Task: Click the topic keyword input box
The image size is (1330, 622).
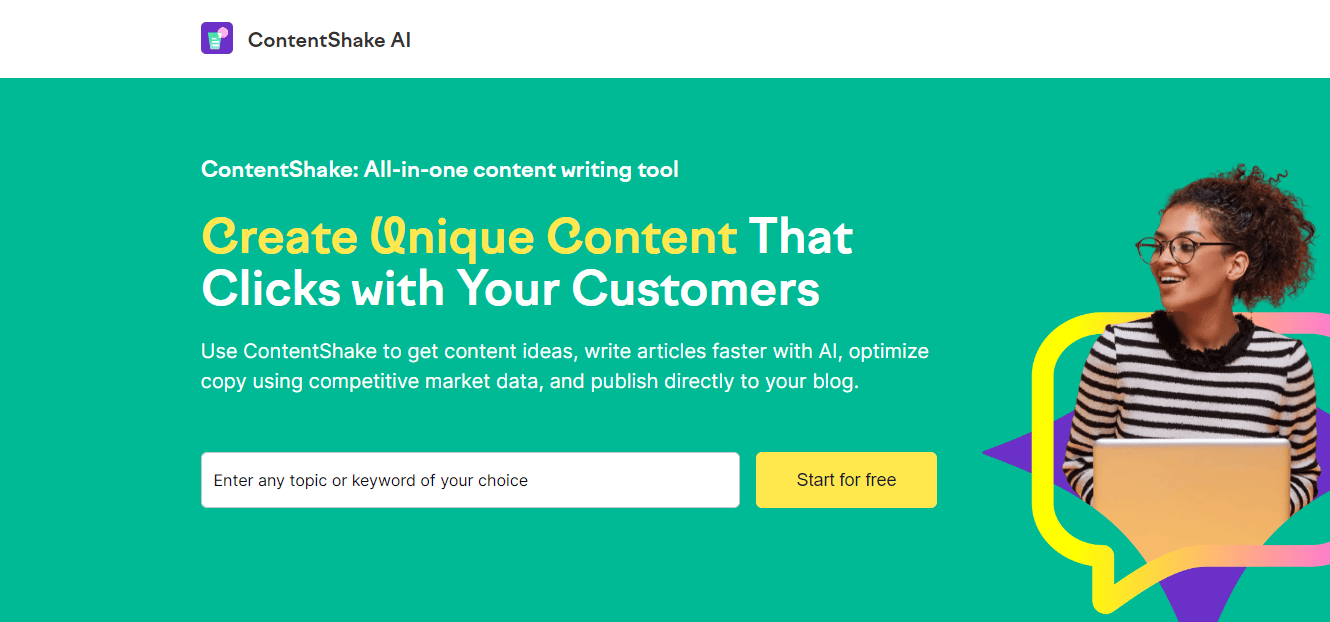Action: coord(470,480)
